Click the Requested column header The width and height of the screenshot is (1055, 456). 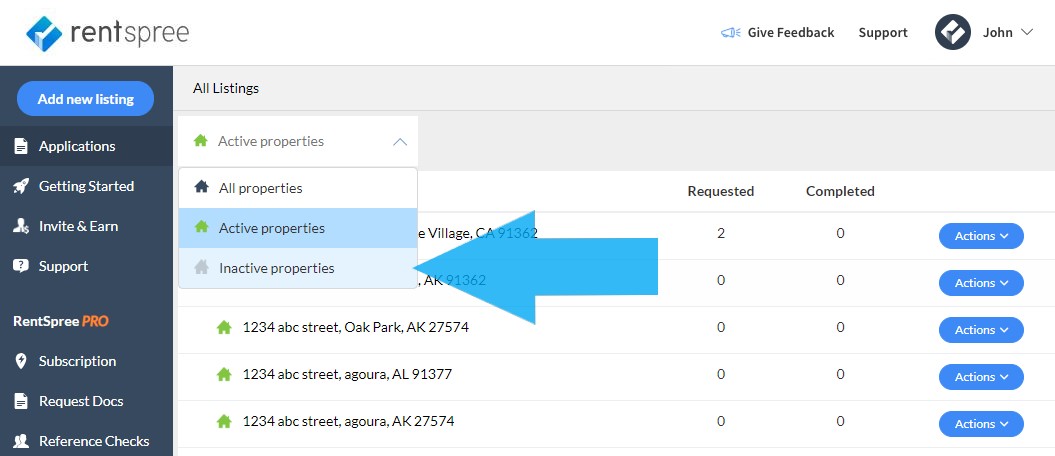tap(721, 192)
